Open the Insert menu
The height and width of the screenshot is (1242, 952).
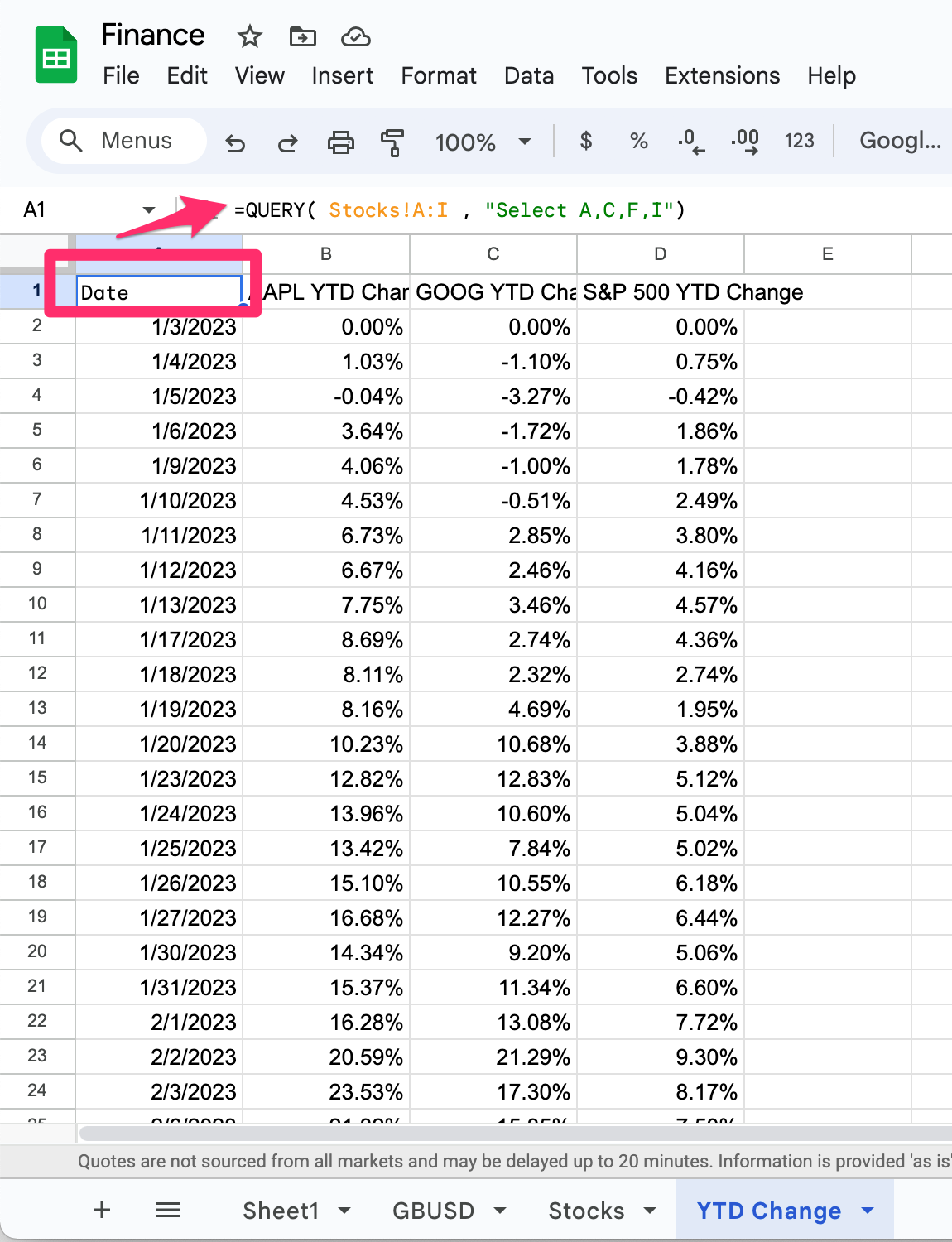pos(342,75)
